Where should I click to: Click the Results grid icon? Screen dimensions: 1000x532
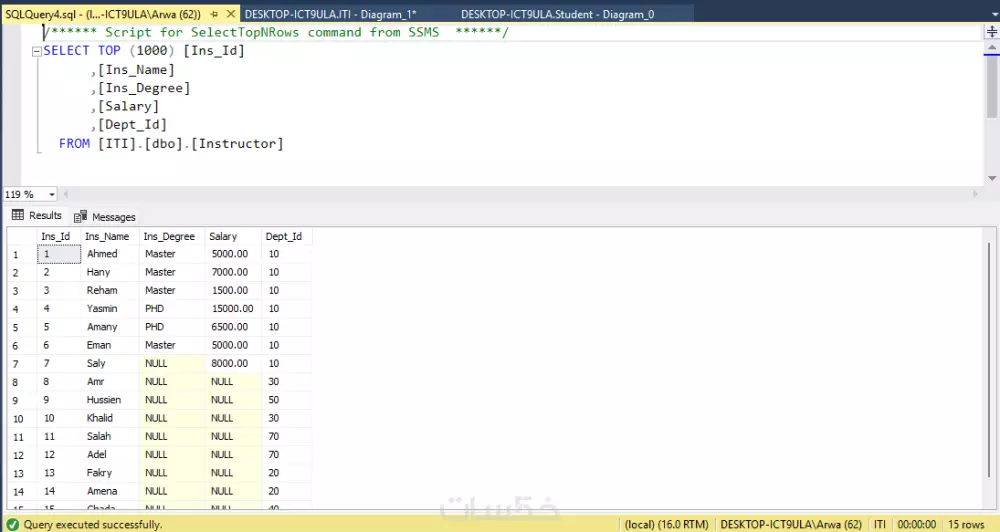18,215
